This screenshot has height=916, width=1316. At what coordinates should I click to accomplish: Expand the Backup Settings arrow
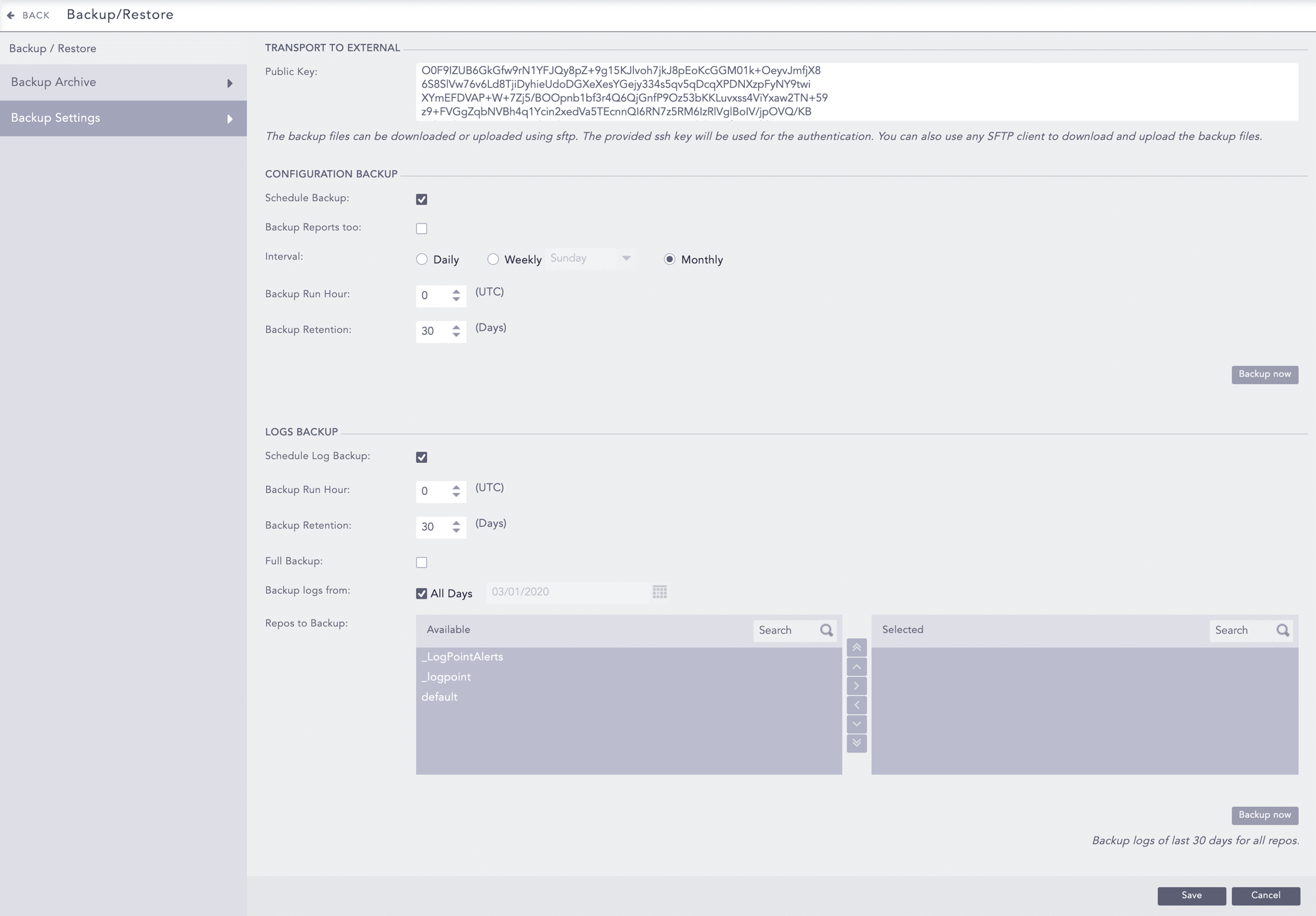pos(230,119)
